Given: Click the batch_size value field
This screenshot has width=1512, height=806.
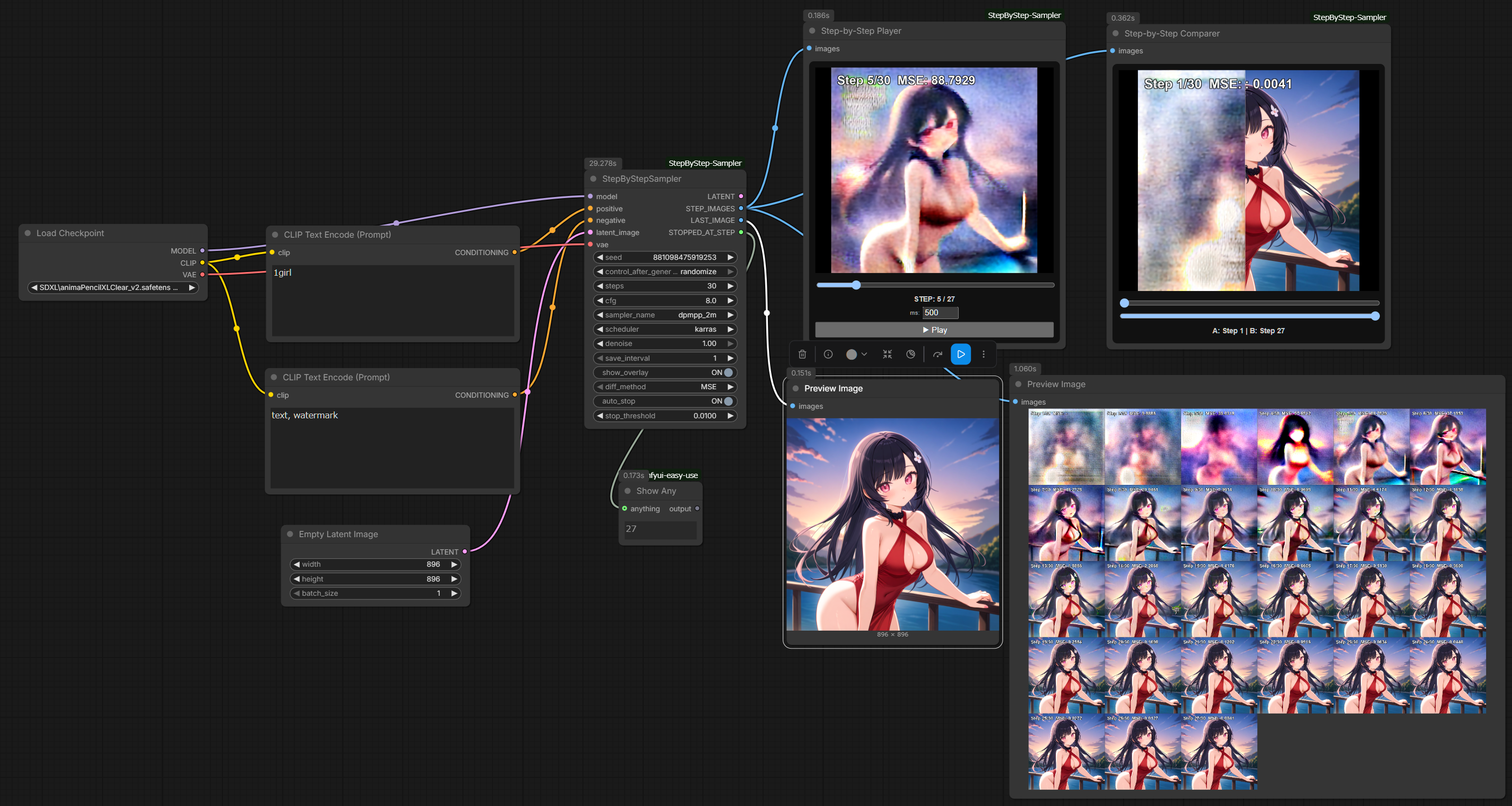Looking at the screenshot, I should pos(375,593).
